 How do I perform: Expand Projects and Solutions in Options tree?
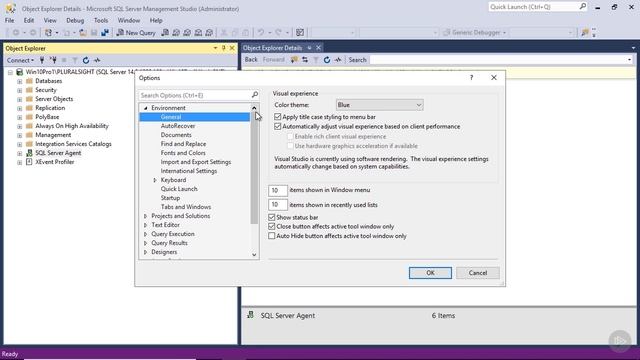pyautogui.click(x=146, y=216)
